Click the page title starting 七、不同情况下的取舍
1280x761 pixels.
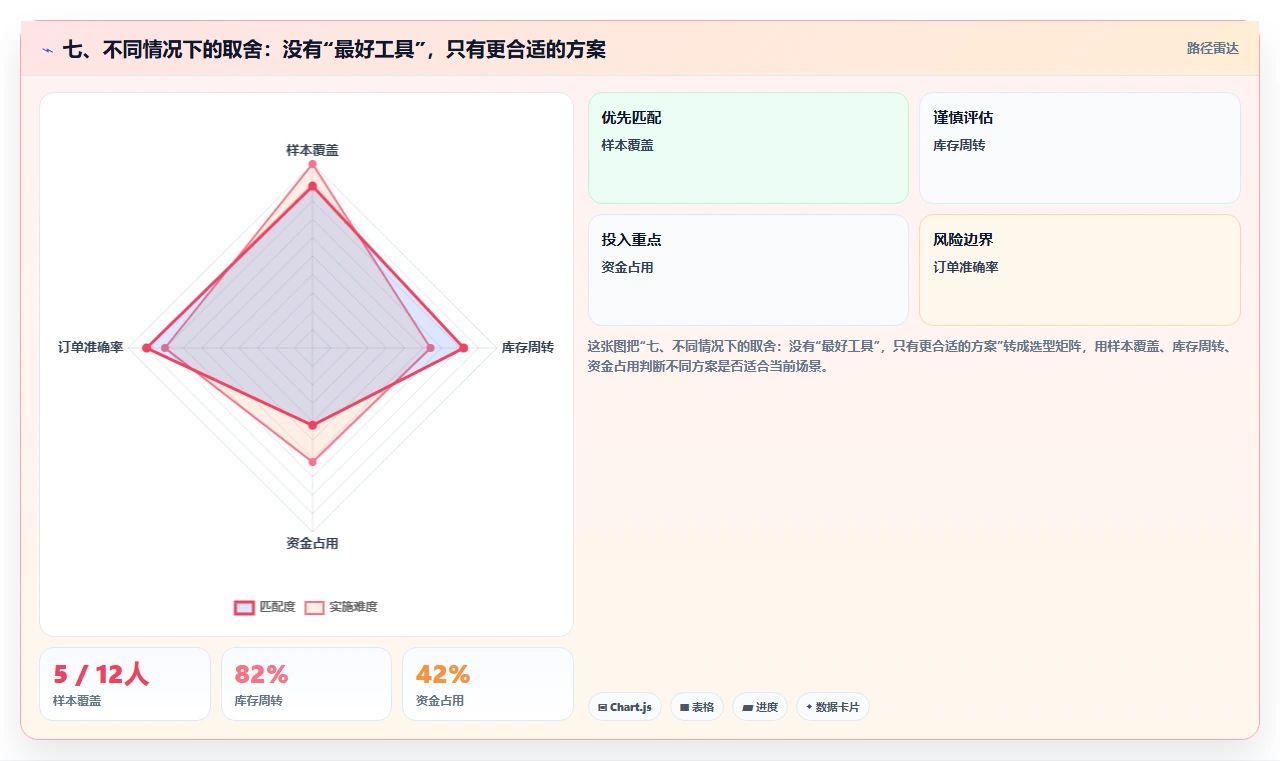334,49
